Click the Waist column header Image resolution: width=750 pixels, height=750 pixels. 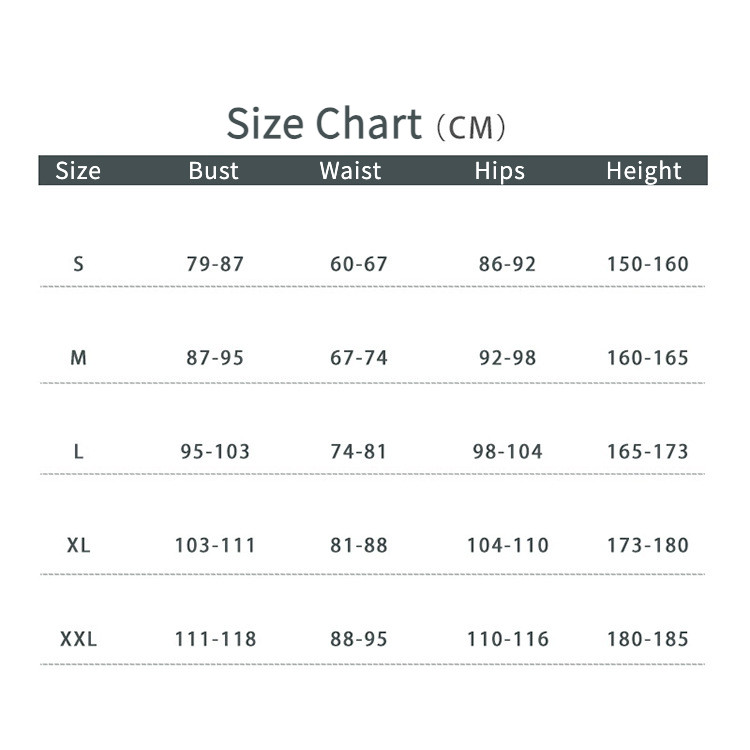click(x=350, y=171)
